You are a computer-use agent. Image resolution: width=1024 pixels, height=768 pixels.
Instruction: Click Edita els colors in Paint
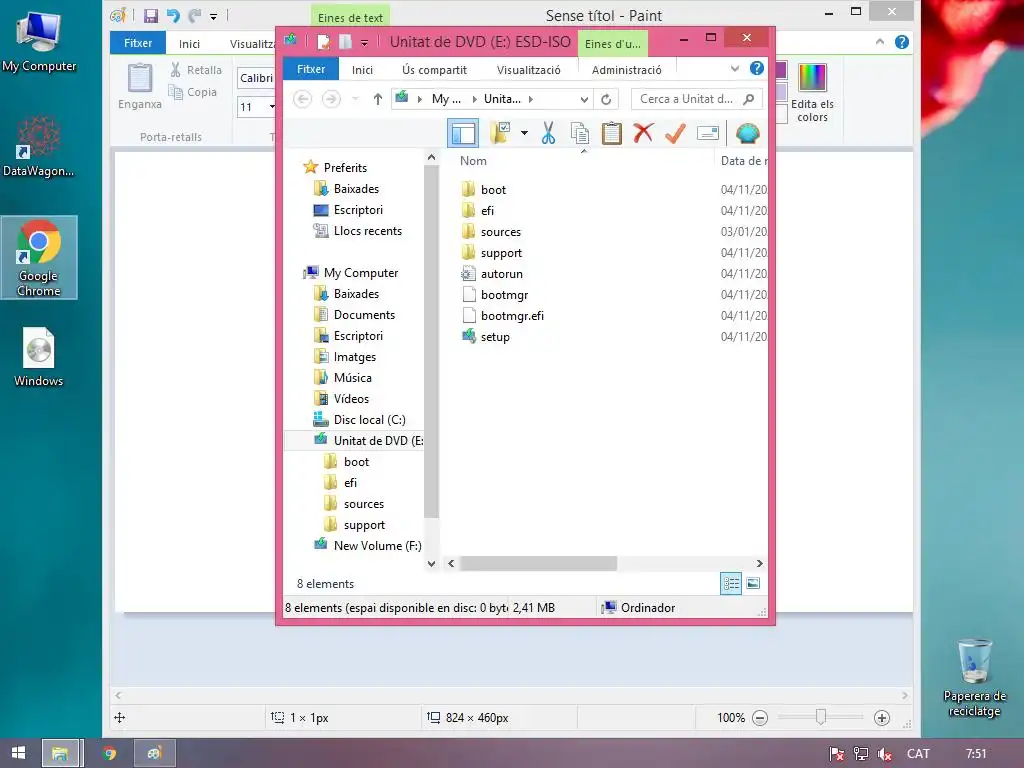(x=812, y=93)
